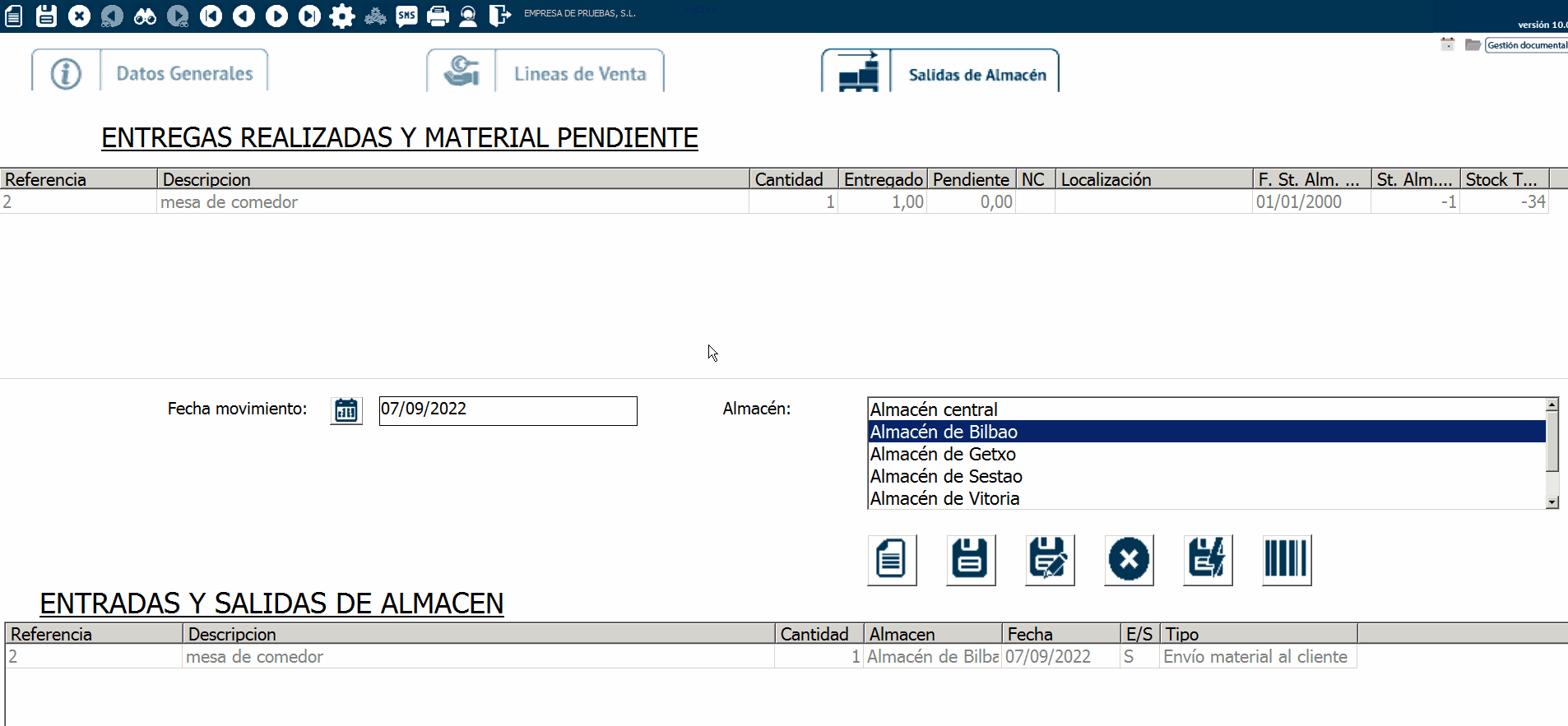
Task: Click the binoculars search icon in top toolbar
Action: [x=145, y=16]
